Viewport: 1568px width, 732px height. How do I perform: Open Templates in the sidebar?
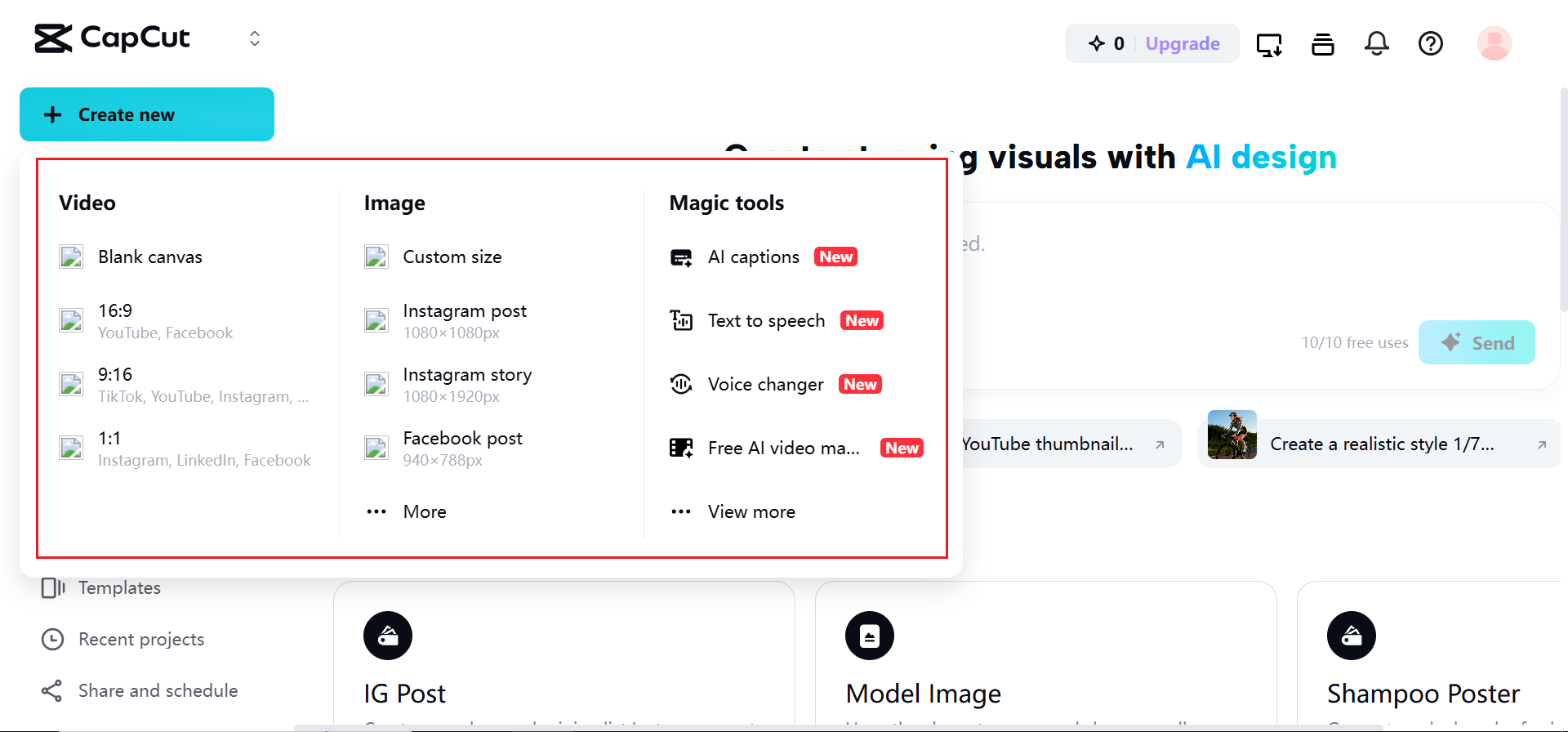tap(119, 588)
